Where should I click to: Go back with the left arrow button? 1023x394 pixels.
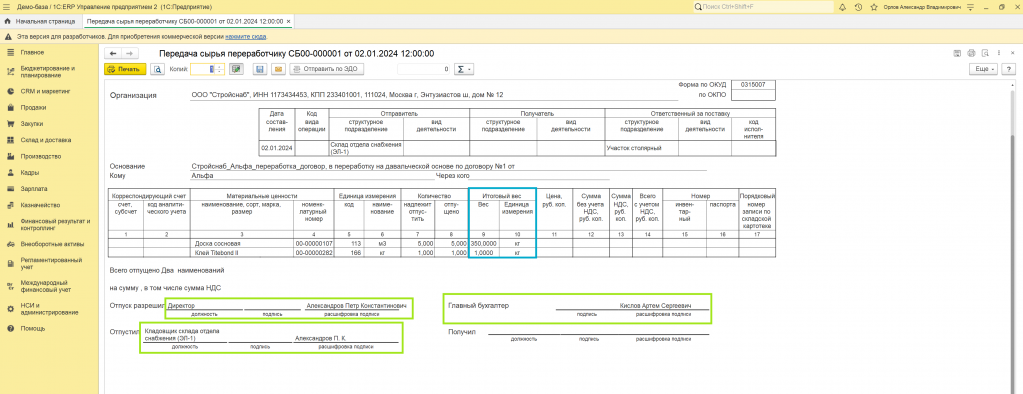(113, 53)
